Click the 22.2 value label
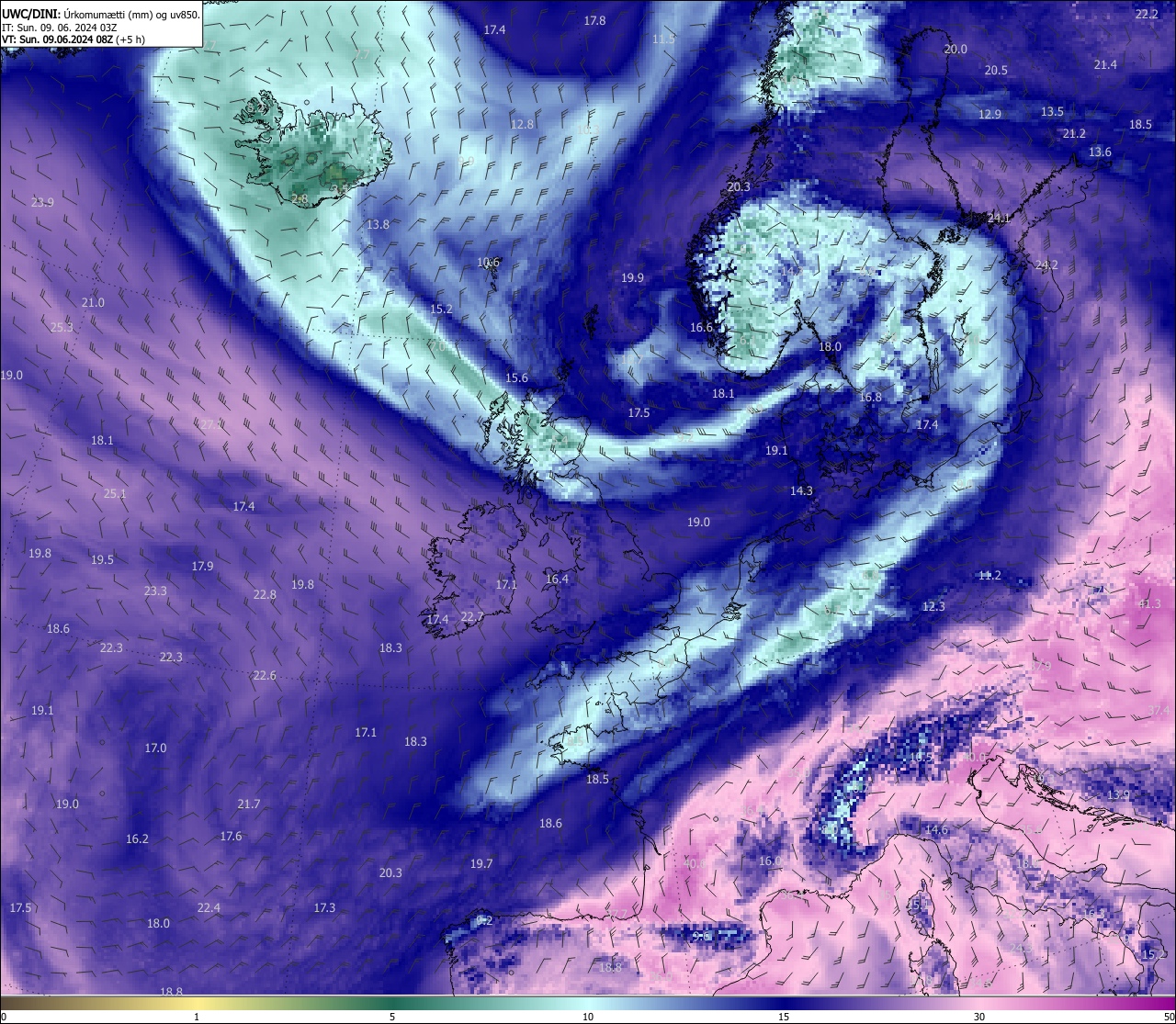 [1147, 14]
